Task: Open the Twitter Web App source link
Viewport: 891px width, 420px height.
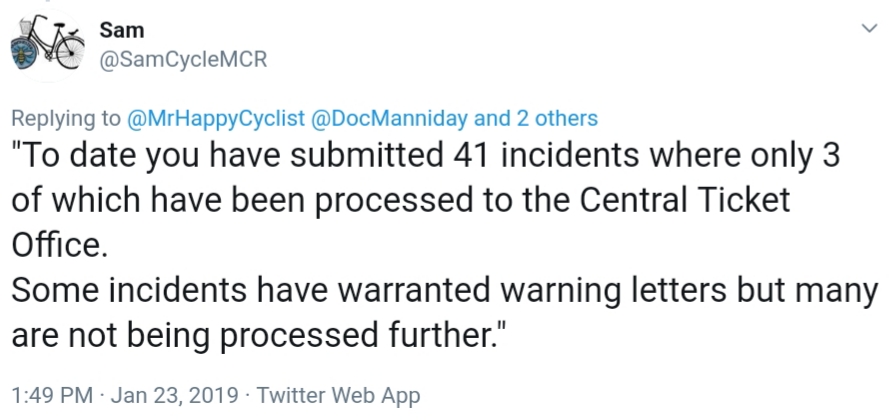Action: [338, 395]
